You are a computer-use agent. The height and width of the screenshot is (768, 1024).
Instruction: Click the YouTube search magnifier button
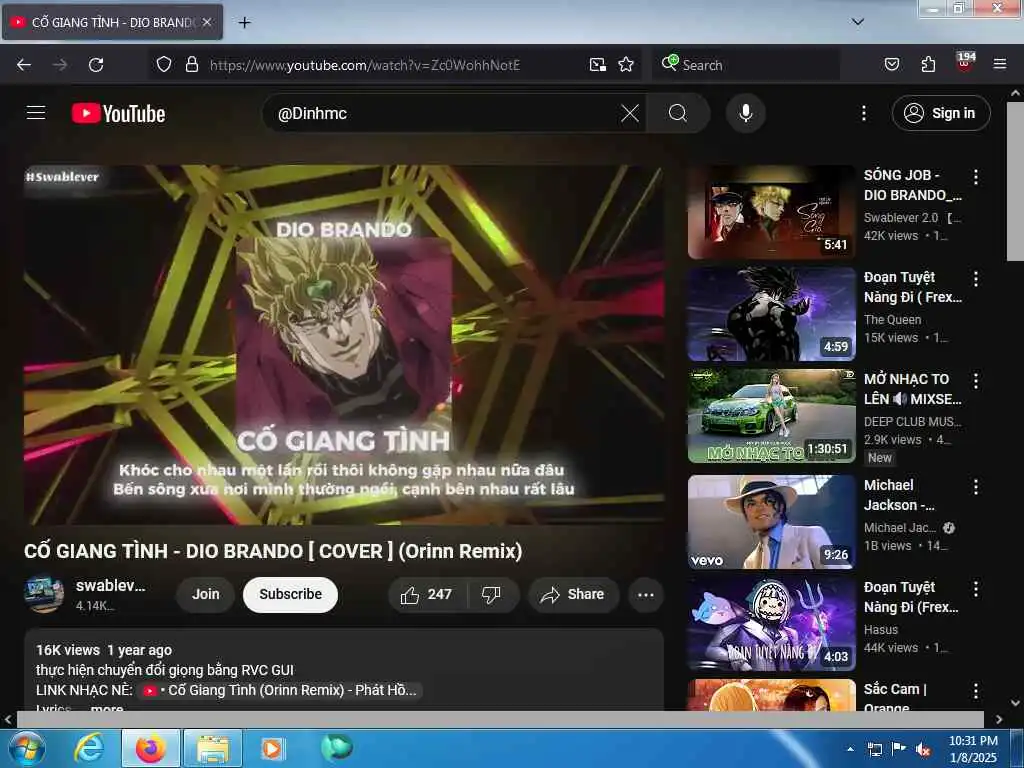click(x=678, y=113)
